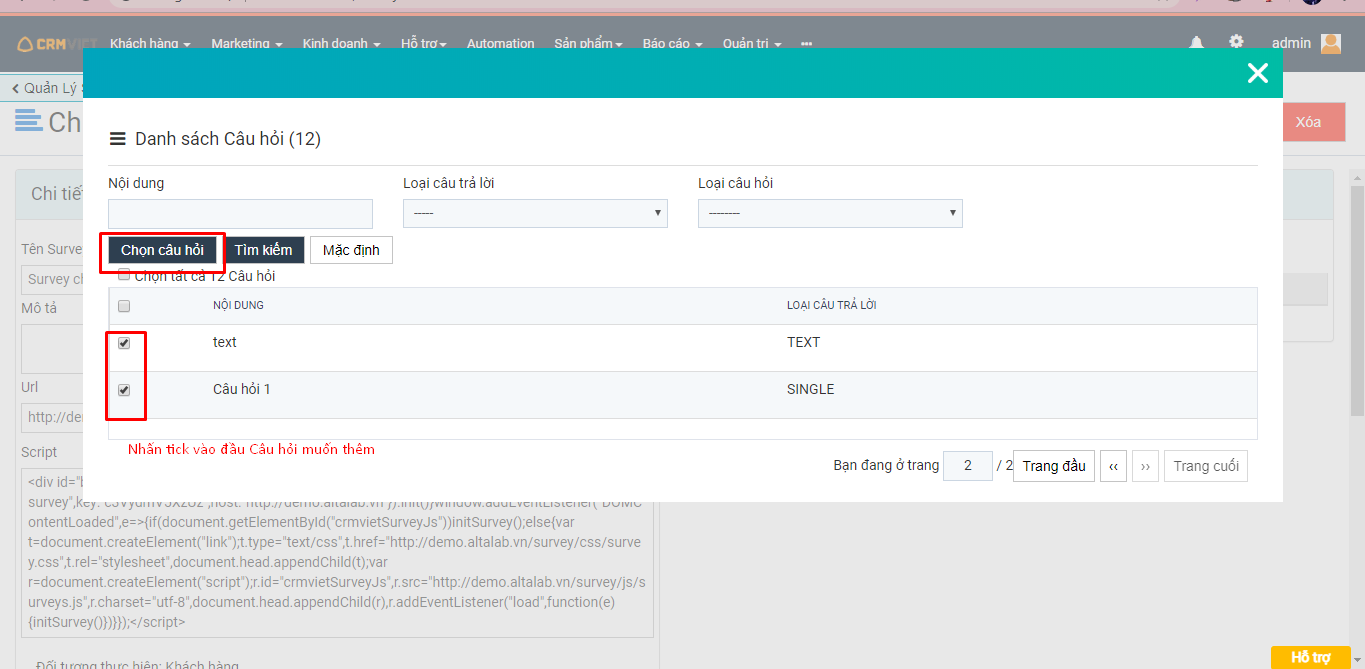1365x669 pixels.
Task: Click the Url field in the background form
Action: pos(52,417)
